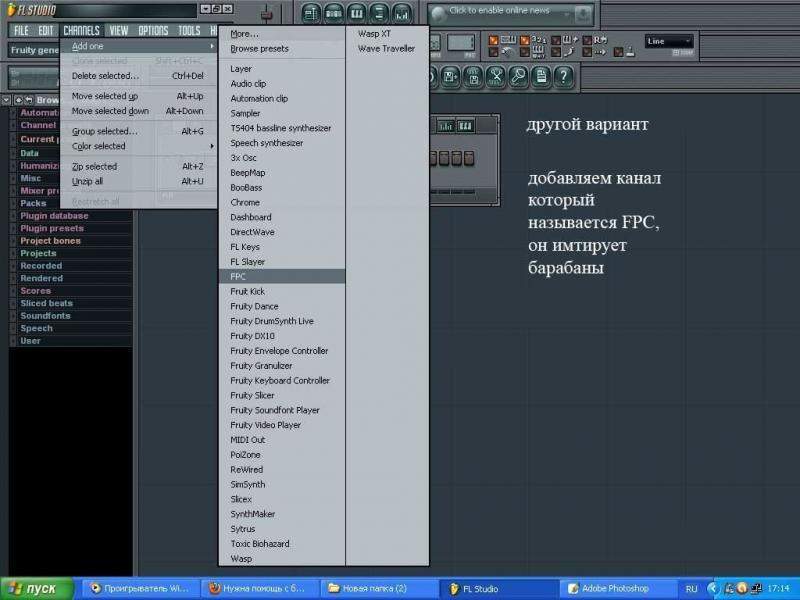Click the scissors cut icon
The image size is (800, 600).
click(x=495, y=76)
